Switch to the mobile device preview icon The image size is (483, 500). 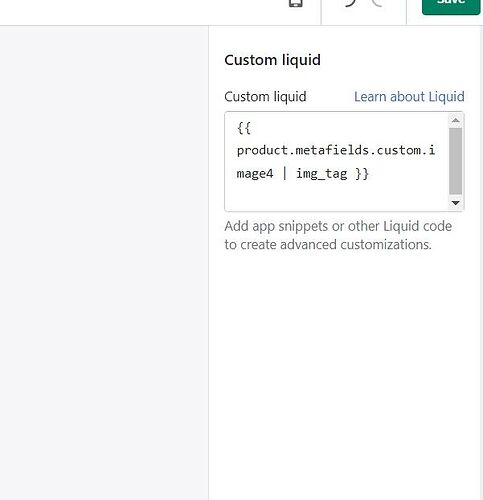296,3
